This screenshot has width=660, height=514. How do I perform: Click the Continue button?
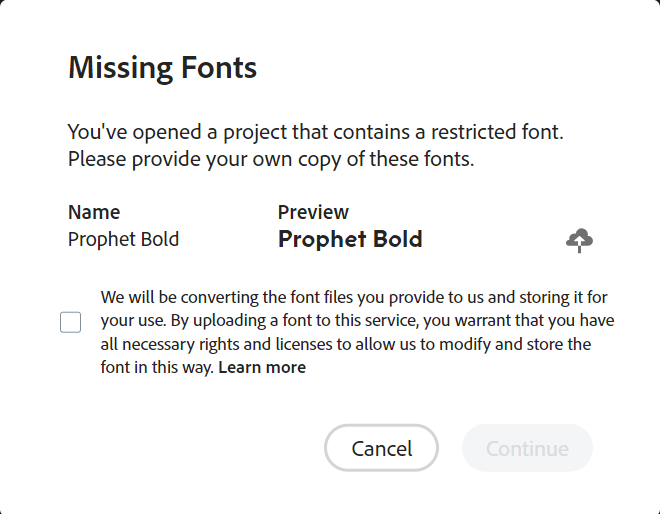pyautogui.click(x=527, y=449)
